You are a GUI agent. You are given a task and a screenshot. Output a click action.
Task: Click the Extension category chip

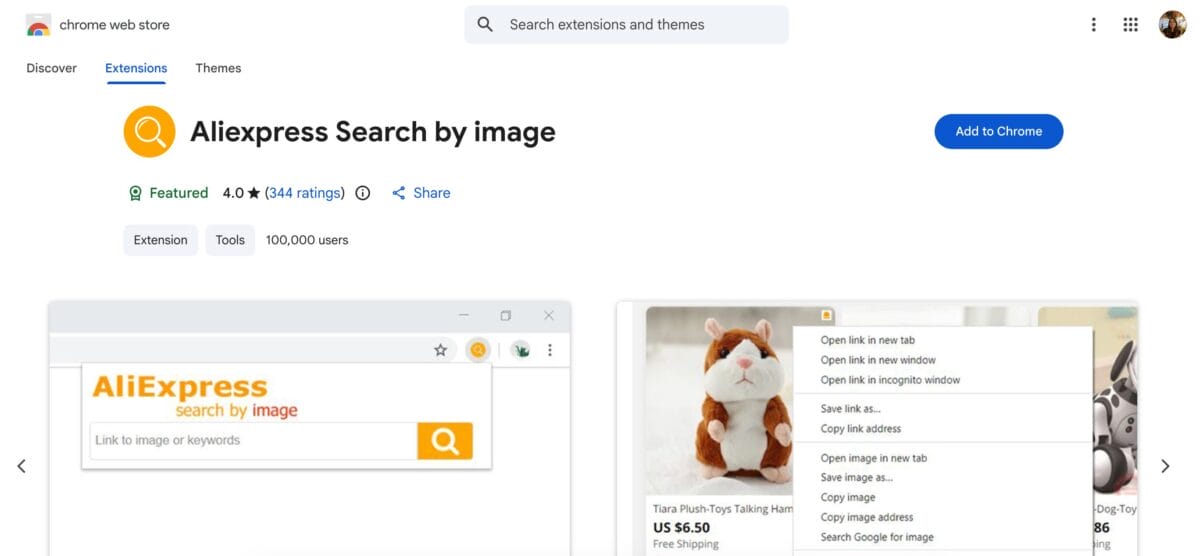(x=161, y=240)
